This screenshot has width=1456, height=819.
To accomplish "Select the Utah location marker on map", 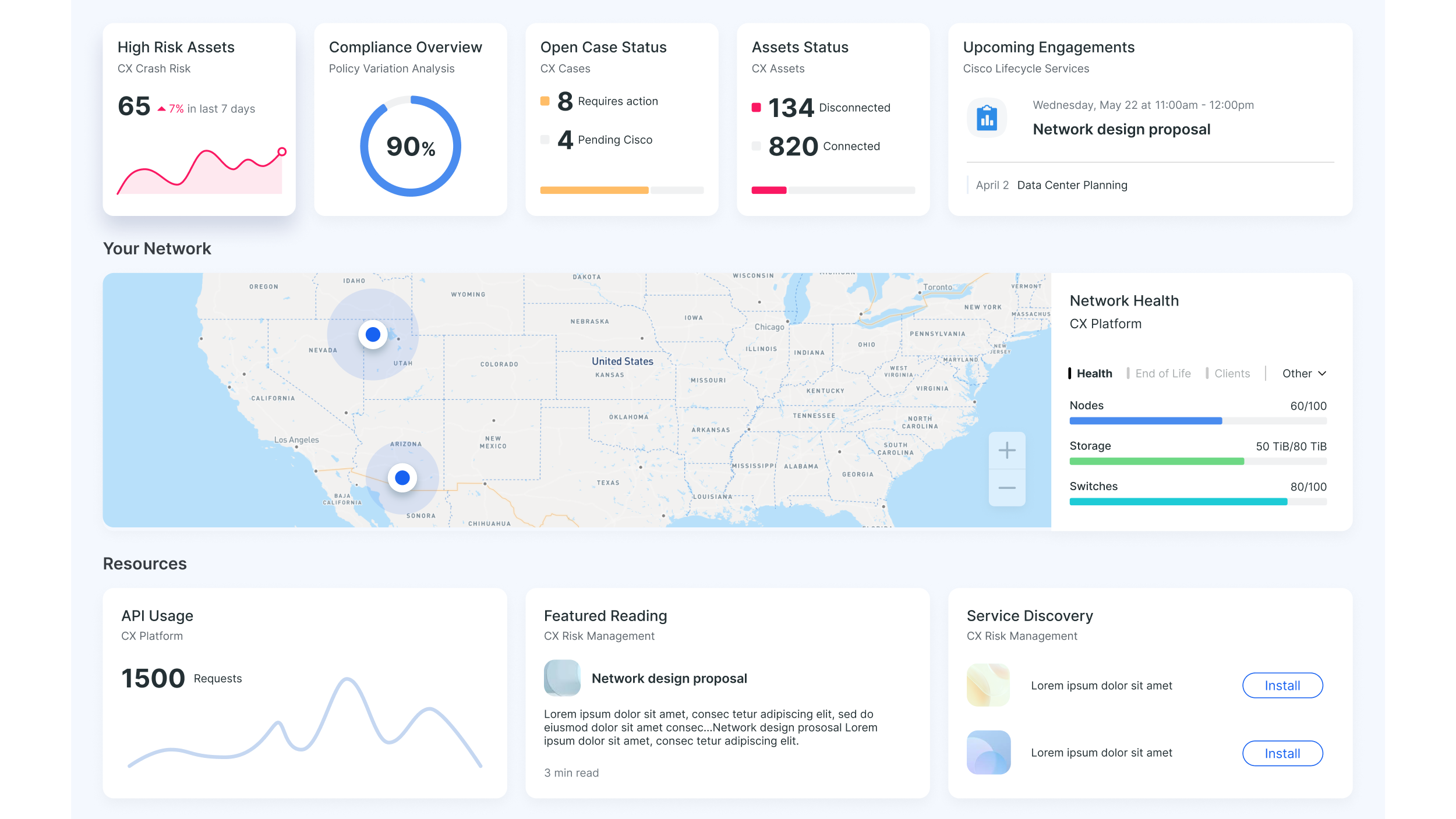I will tap(373, 334).
